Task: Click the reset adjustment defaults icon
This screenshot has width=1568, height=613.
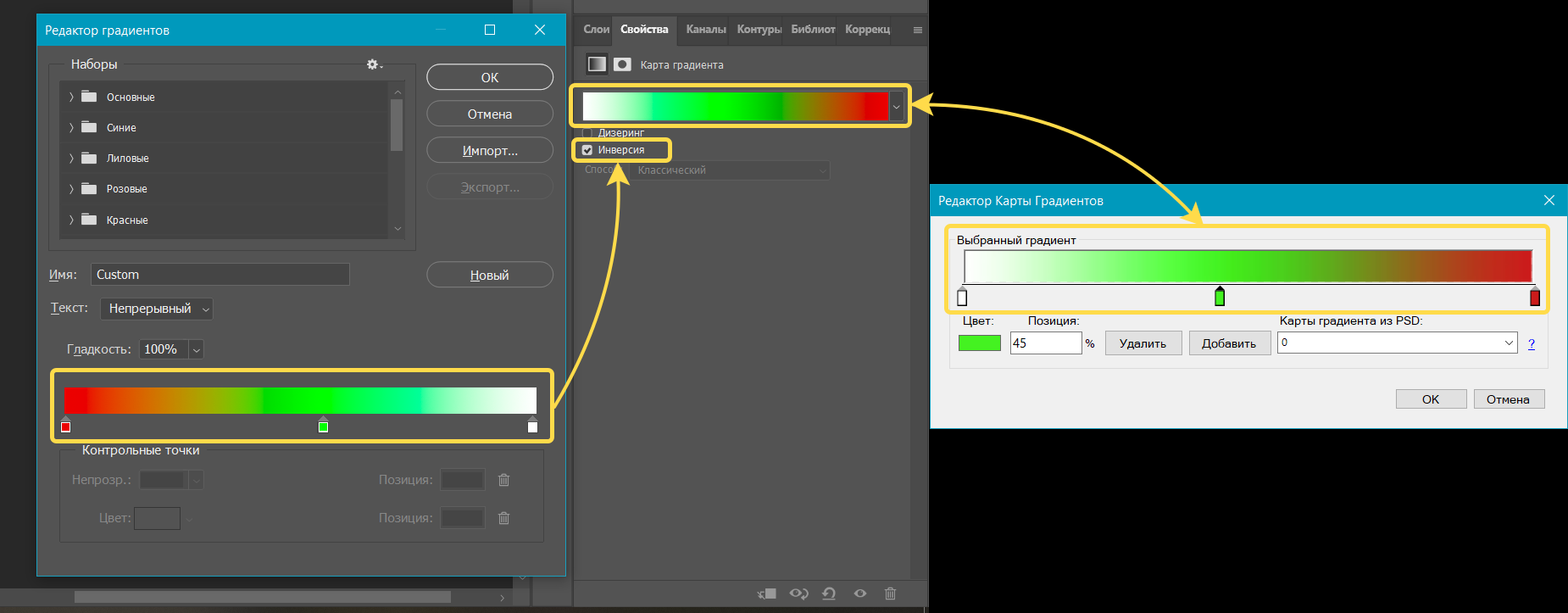Action: 829,593
